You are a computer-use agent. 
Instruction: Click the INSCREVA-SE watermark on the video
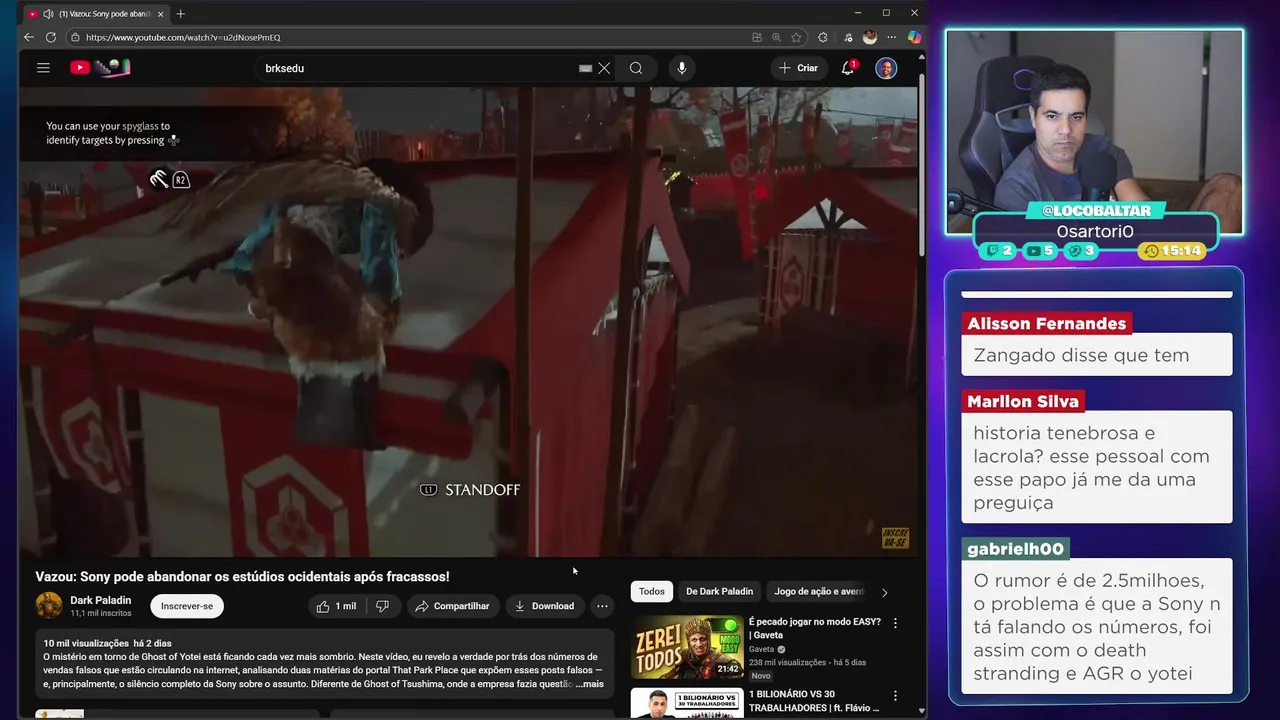[x=895, y=538]
